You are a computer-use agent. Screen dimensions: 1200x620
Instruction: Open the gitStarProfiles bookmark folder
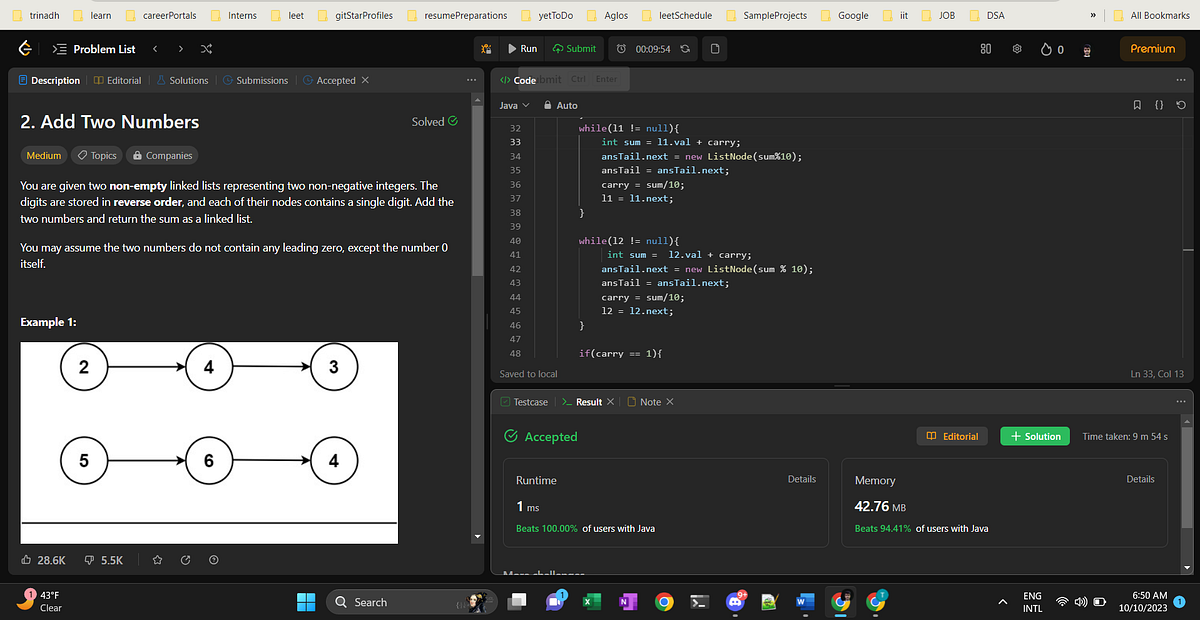355,15
